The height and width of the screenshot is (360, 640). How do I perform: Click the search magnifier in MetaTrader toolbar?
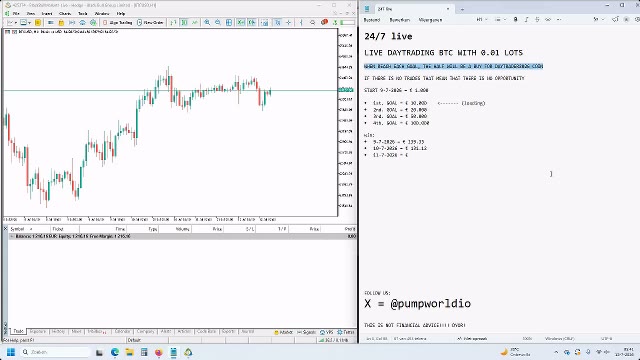(x=313, y=22)
